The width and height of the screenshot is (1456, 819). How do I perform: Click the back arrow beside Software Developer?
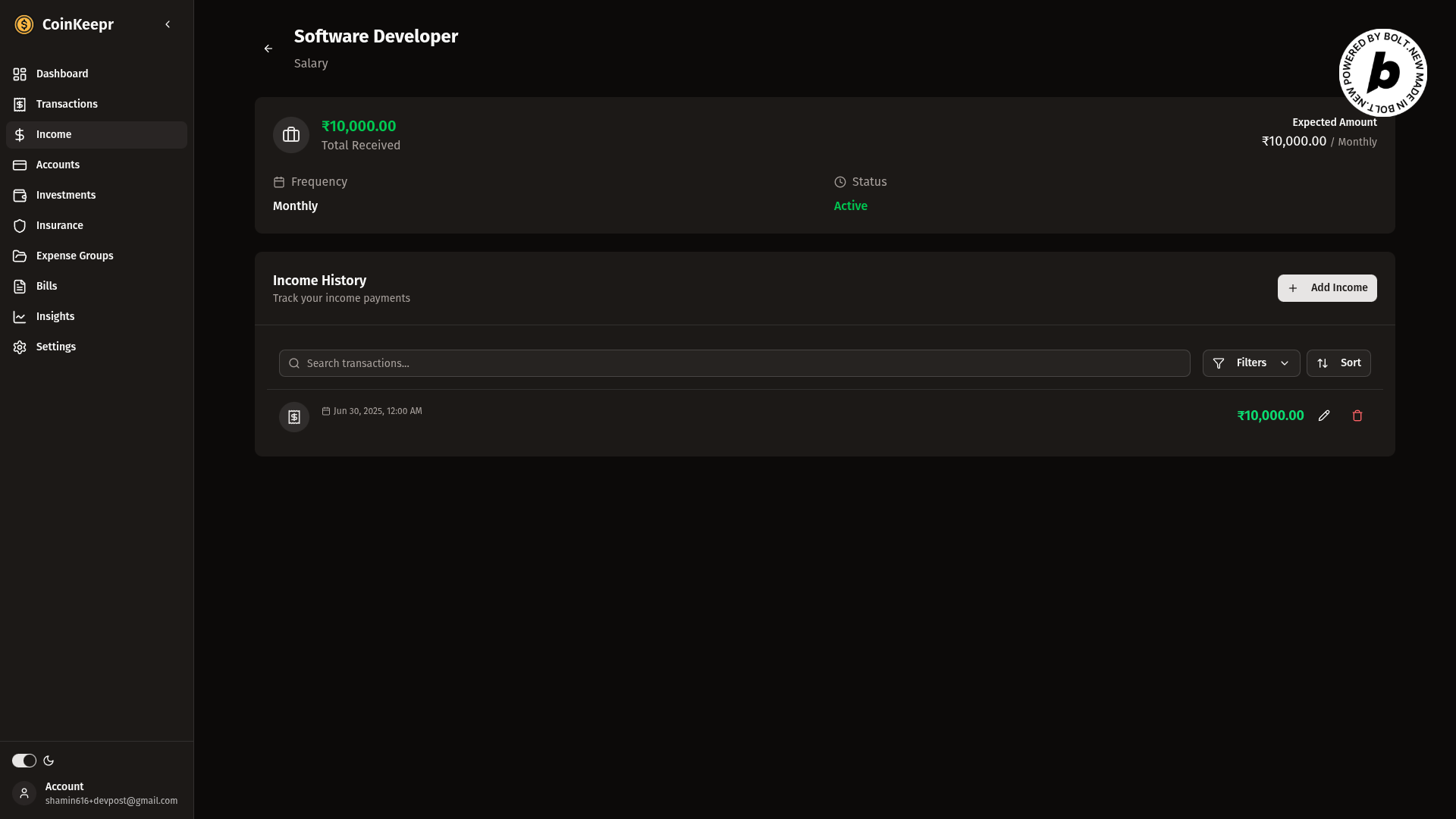268,49
